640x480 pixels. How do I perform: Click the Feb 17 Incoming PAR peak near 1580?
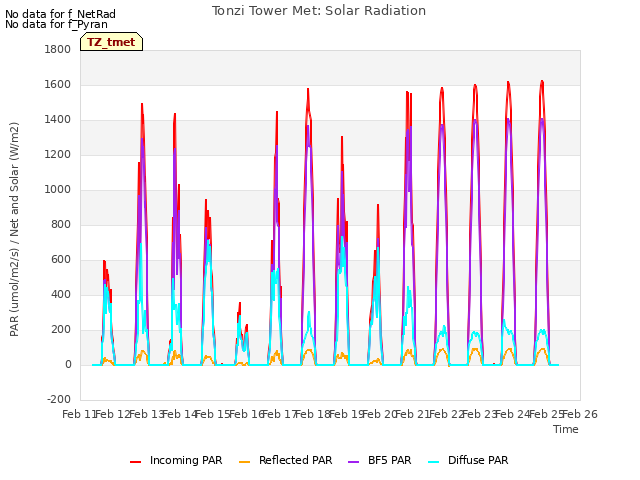pyautogui.click(x=308, y=89)
